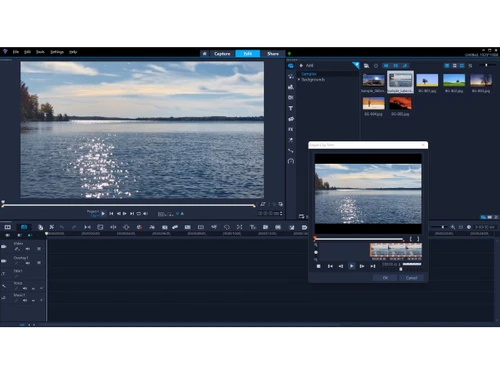Click the Undo arrow in timeline toolbar
The image size is (500, 375).
tap(62, 227)
